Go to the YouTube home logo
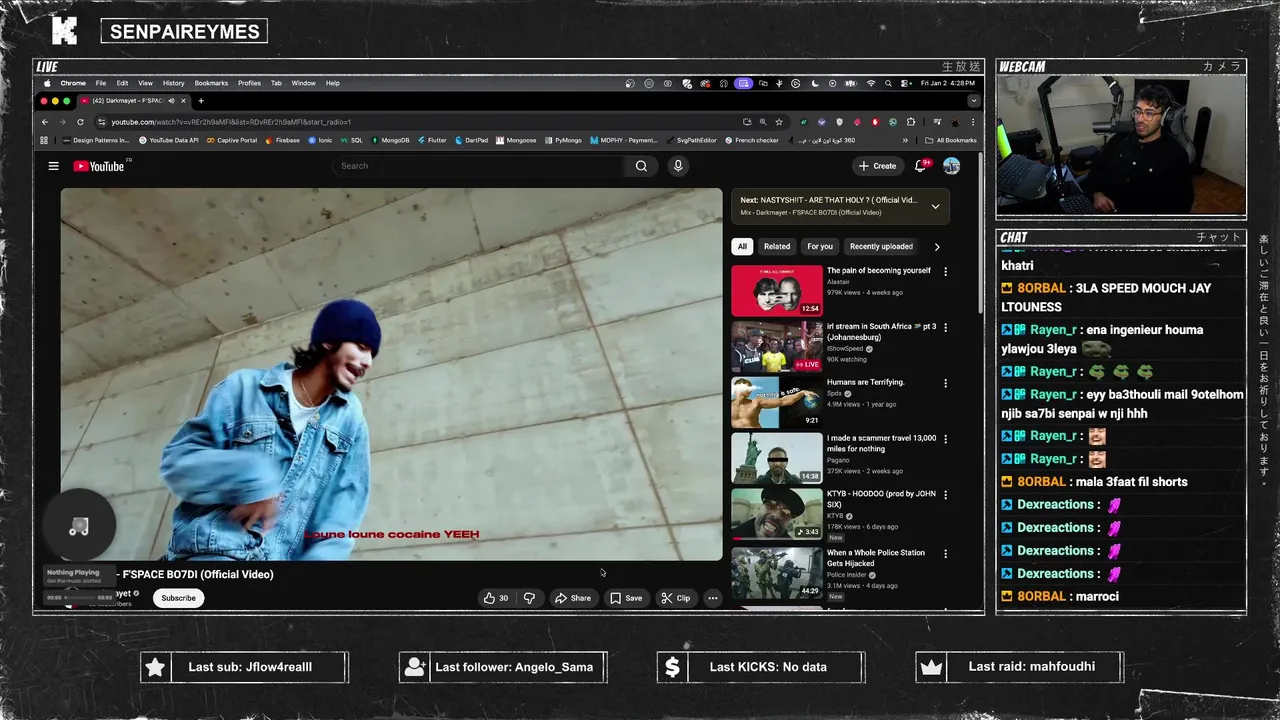This screenshot has height=720, width=1280. [x=98, y=166]
